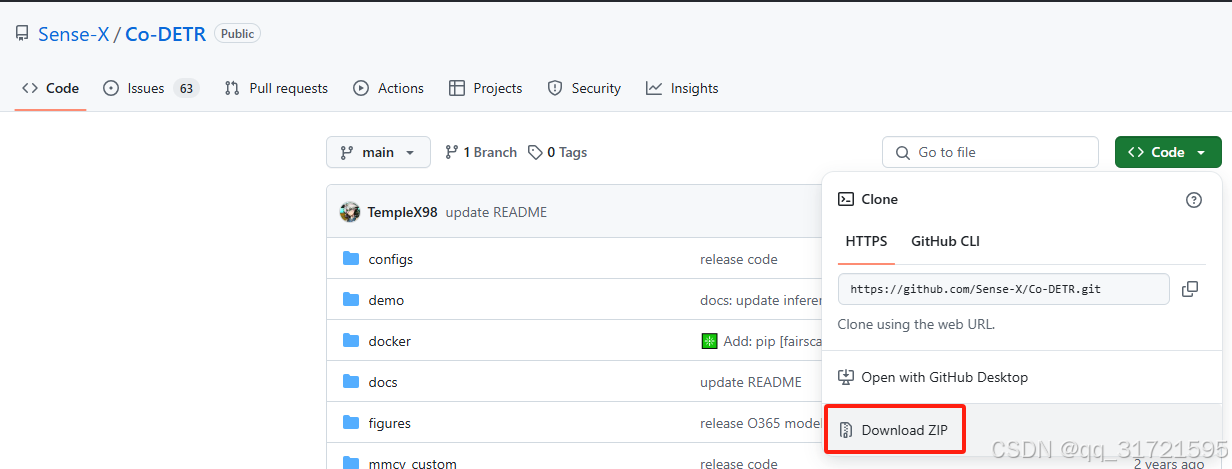Image resolution: width=1232 pixels, height=469 pixels.
Task: Click the Issues circle icon
Action: click(111, 88)
